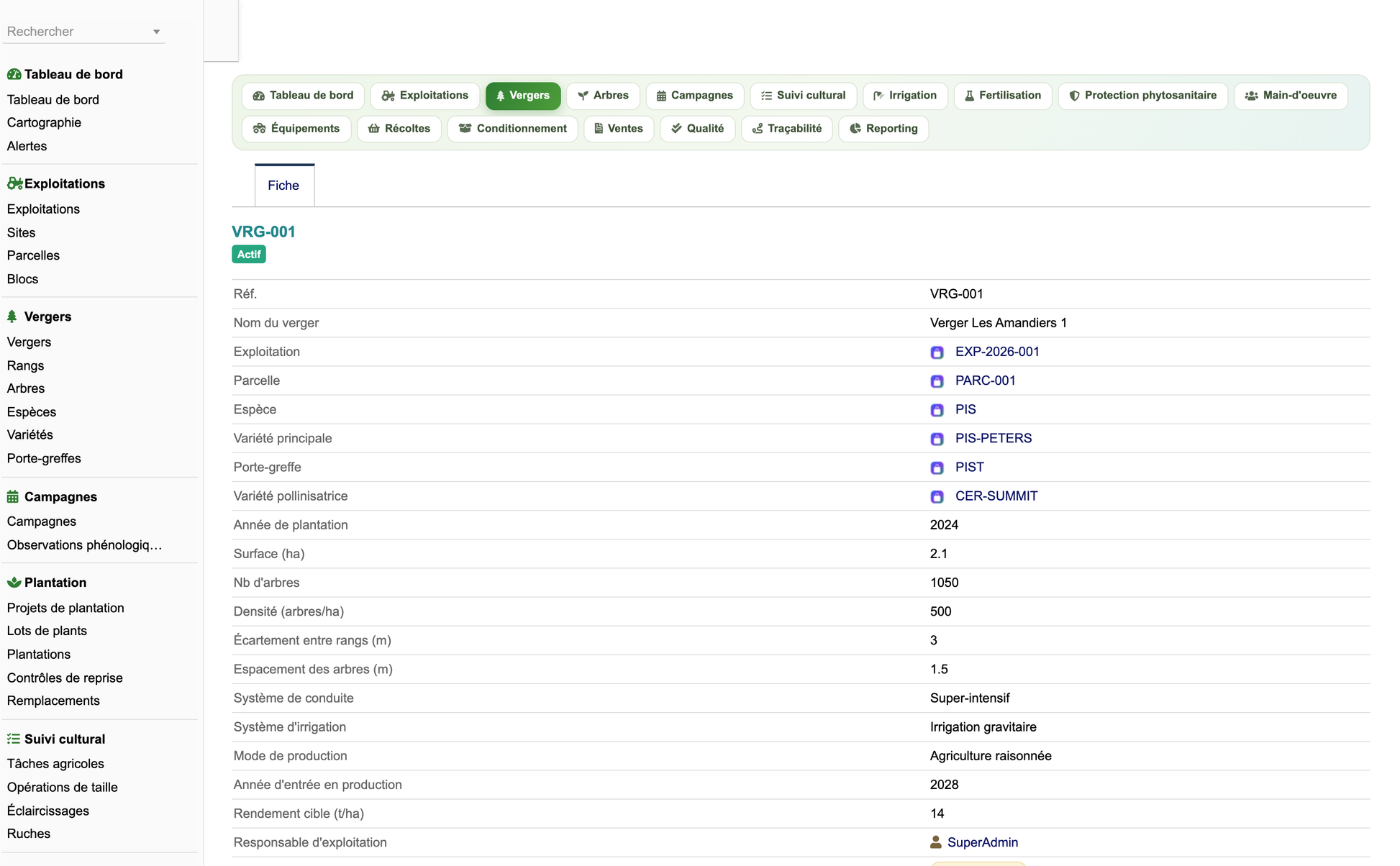Image resolution: width=1400 pixels, height=866 pixels.
Task: Click the Actif status badge
Action: click(249, 255)
